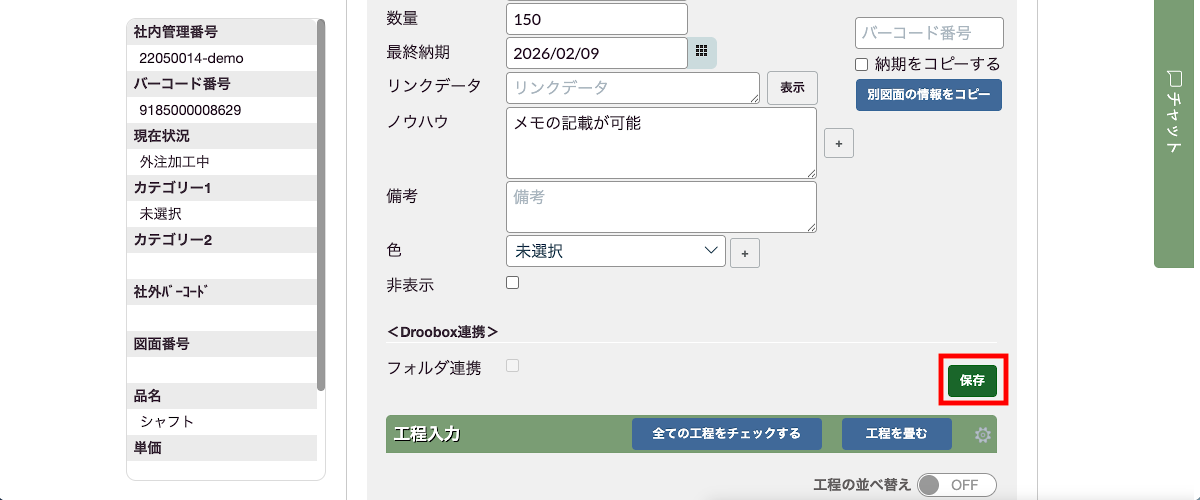
Task: Click the フォルダ連携 checkbox
Action: [x=513, y=366]
